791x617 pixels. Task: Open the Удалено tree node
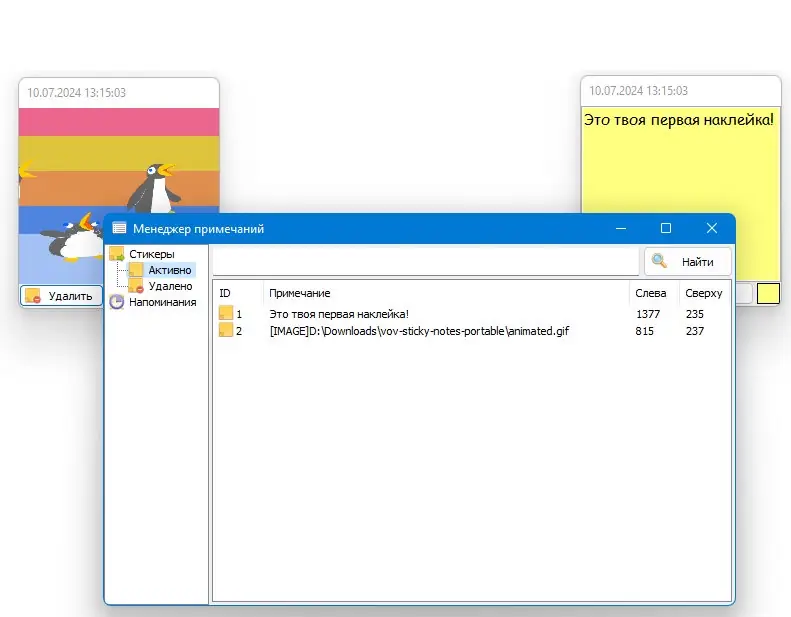(x=170, y=286)
